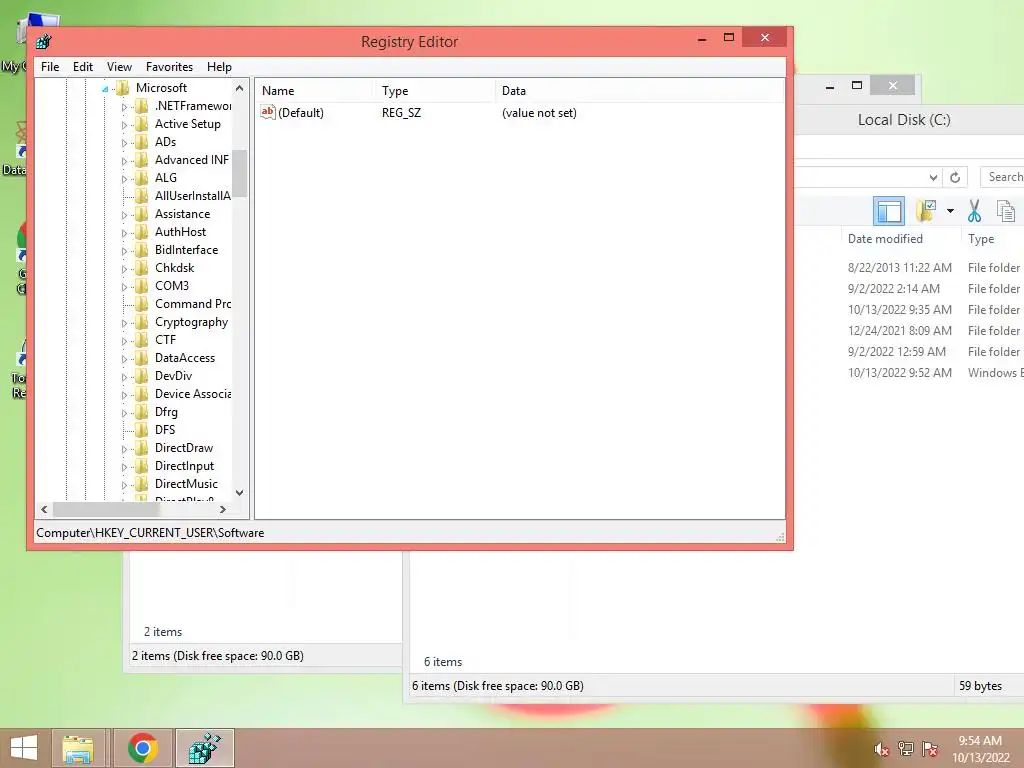
Task: Click the tree vertical scrollbar thumb
Action: point(240,173)
